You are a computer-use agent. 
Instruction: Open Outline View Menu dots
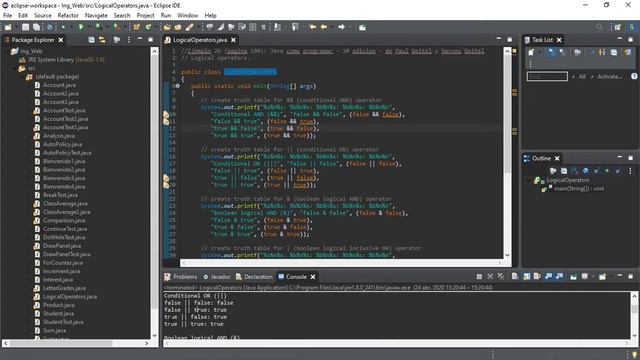click(630, 171)
